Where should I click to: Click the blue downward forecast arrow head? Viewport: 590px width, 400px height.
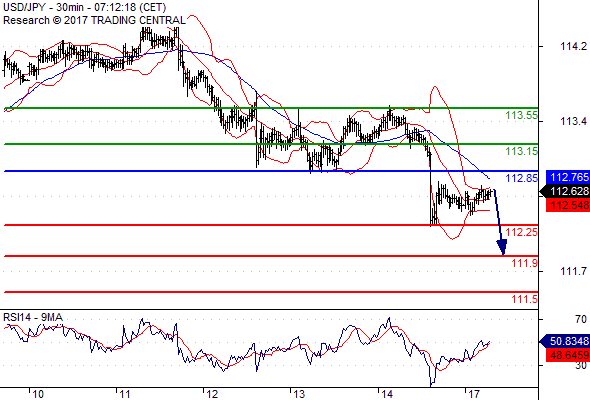coord(502,248)
